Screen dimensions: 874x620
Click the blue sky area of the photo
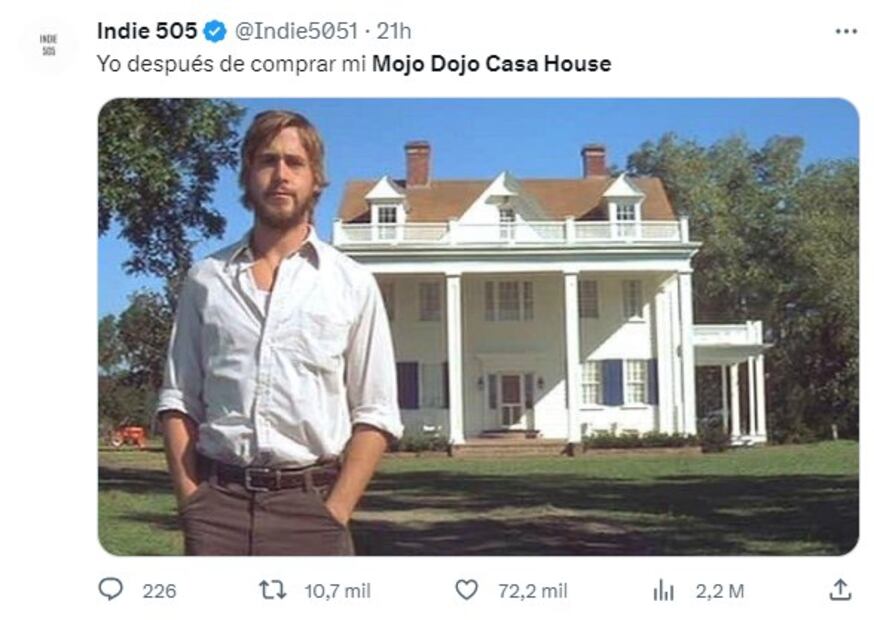(x=502, y=134)
